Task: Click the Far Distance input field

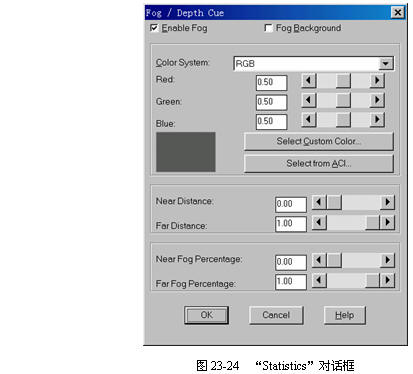Action: [291, 224]
